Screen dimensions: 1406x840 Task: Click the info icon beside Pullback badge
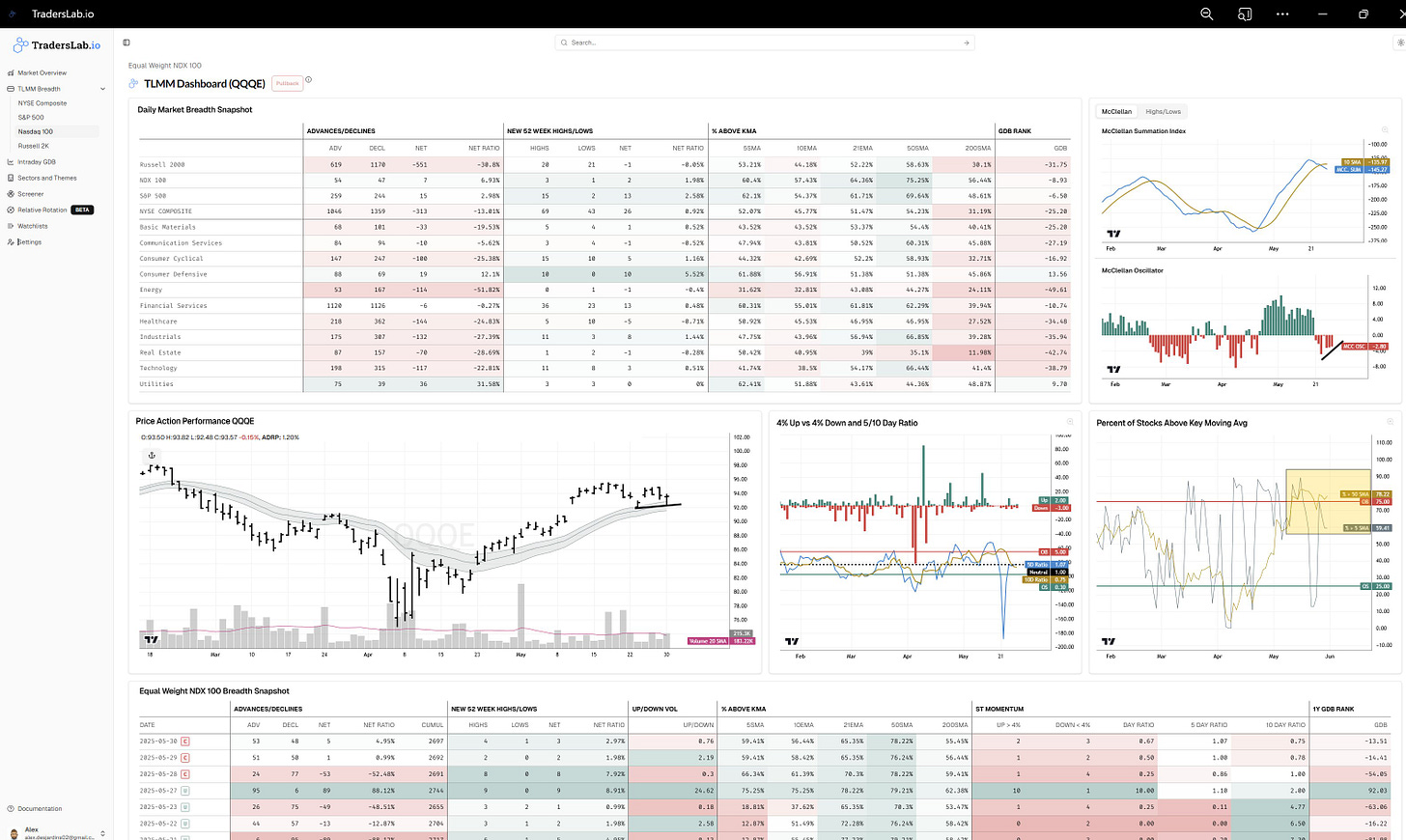309,80
